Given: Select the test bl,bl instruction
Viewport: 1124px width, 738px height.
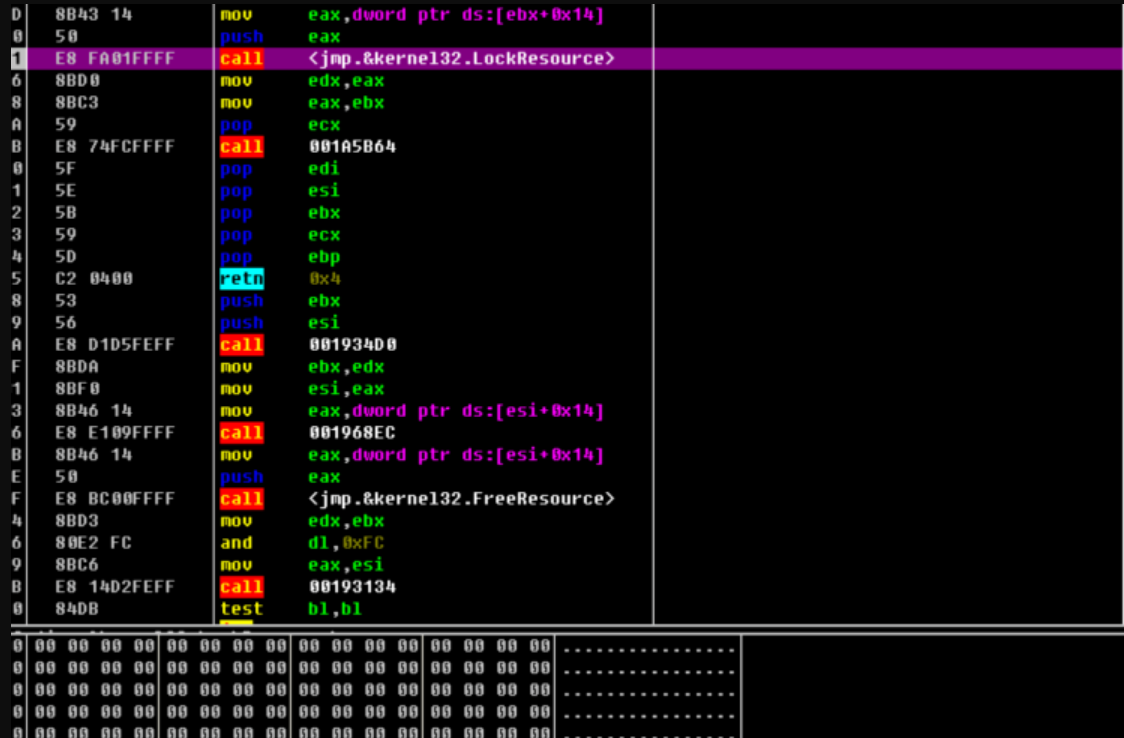Looking at the screenshot, I should coord(290,609).
